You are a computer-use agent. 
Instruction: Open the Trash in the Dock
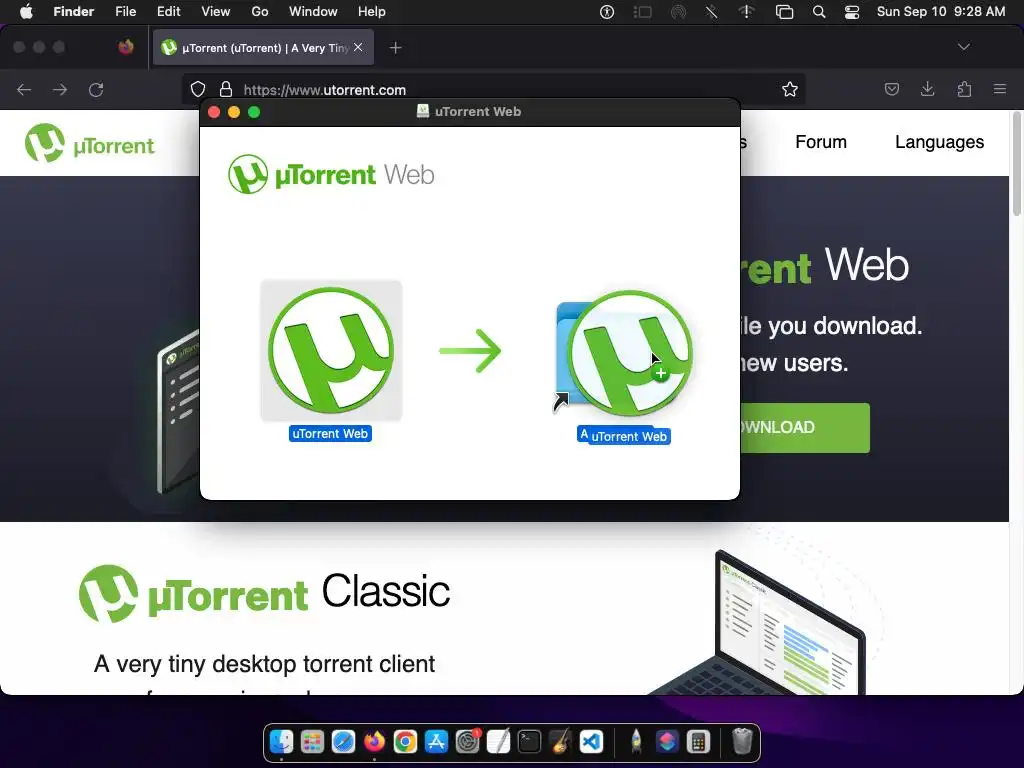[x=743, y=742]
